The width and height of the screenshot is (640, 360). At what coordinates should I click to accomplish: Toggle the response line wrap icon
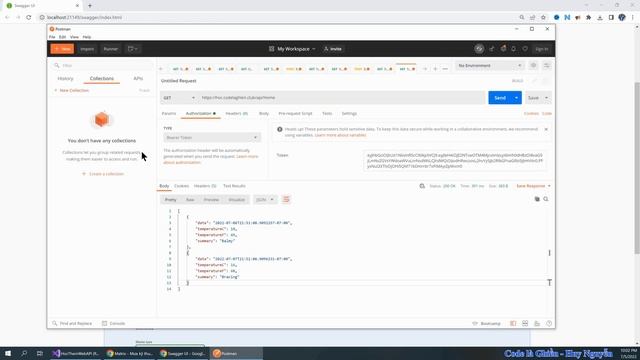pos(286,200)
